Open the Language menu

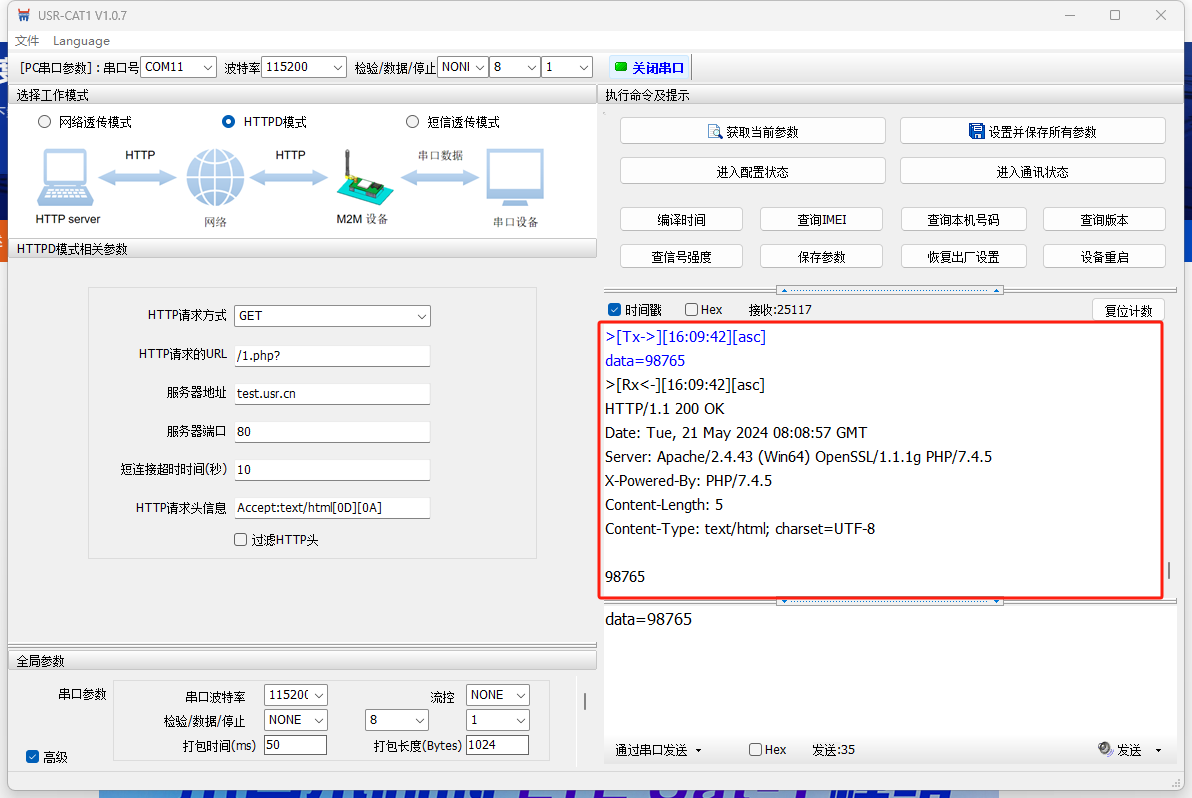pyautogui.click(x=81, y=41)
